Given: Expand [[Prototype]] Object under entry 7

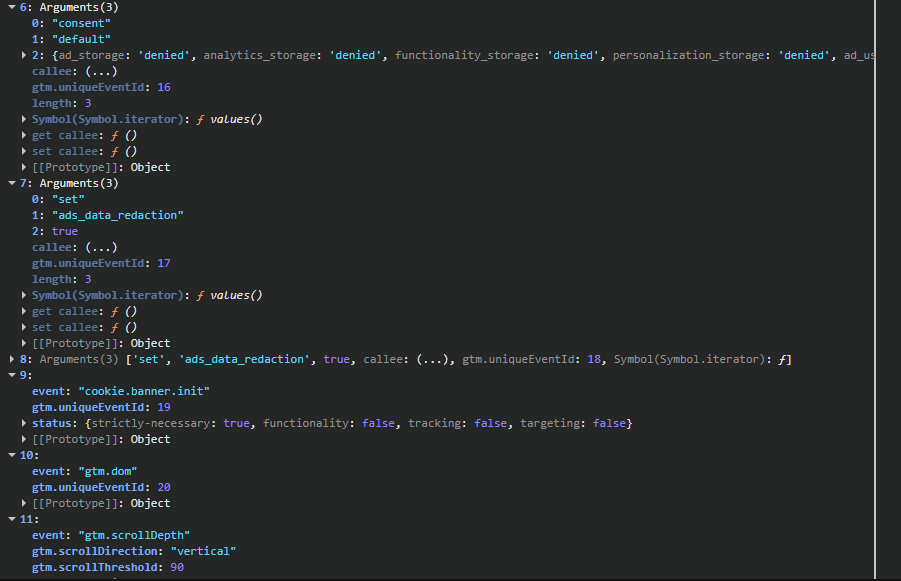Looking at the screenshot, I should pyautogui.click(x=24, y=343).
